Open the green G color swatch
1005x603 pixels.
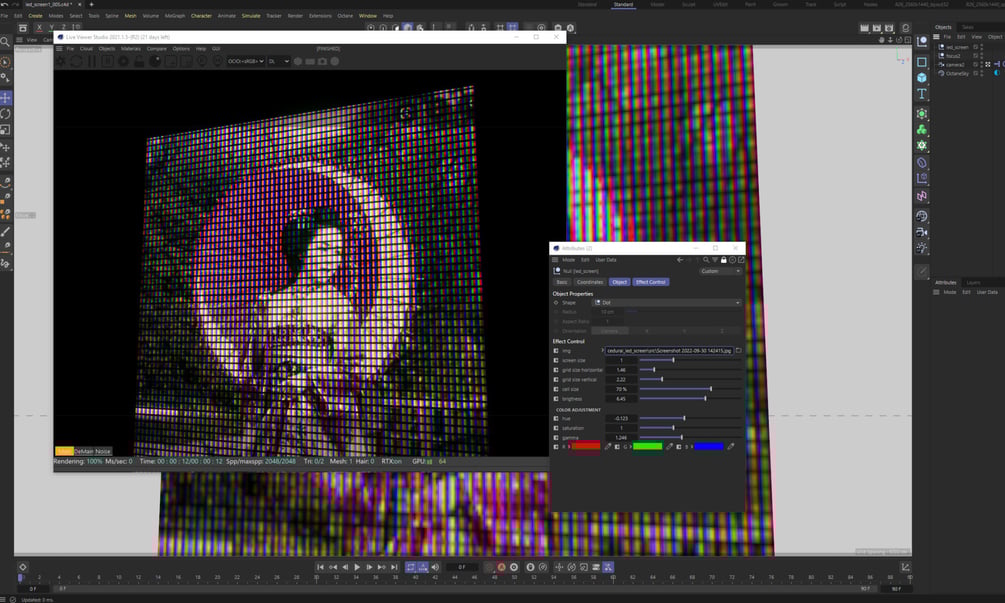point(647,447)
